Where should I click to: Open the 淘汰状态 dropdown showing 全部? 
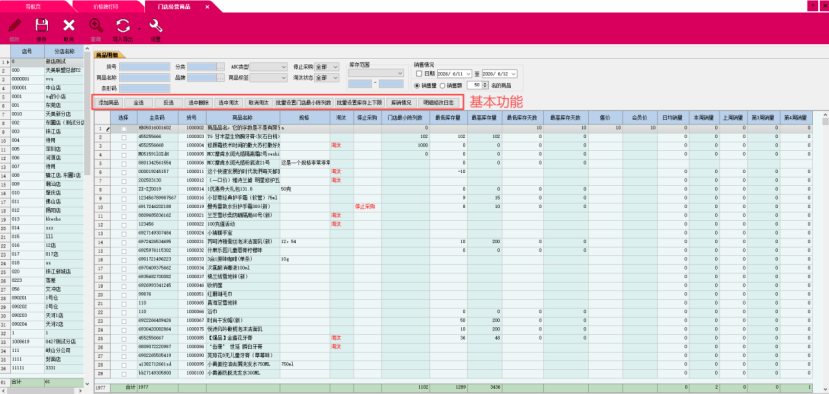[x=327, y=77]
